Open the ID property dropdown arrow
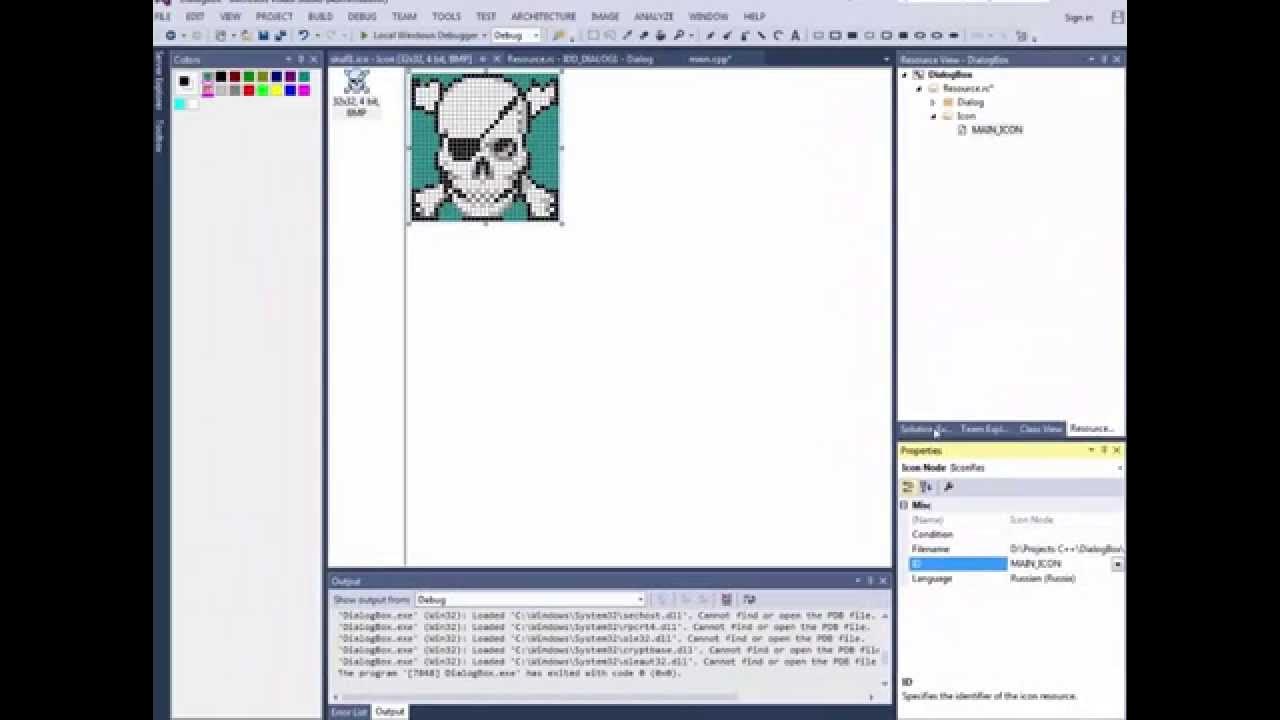Screen dimensions: 1280x720 coord(1117,564)
